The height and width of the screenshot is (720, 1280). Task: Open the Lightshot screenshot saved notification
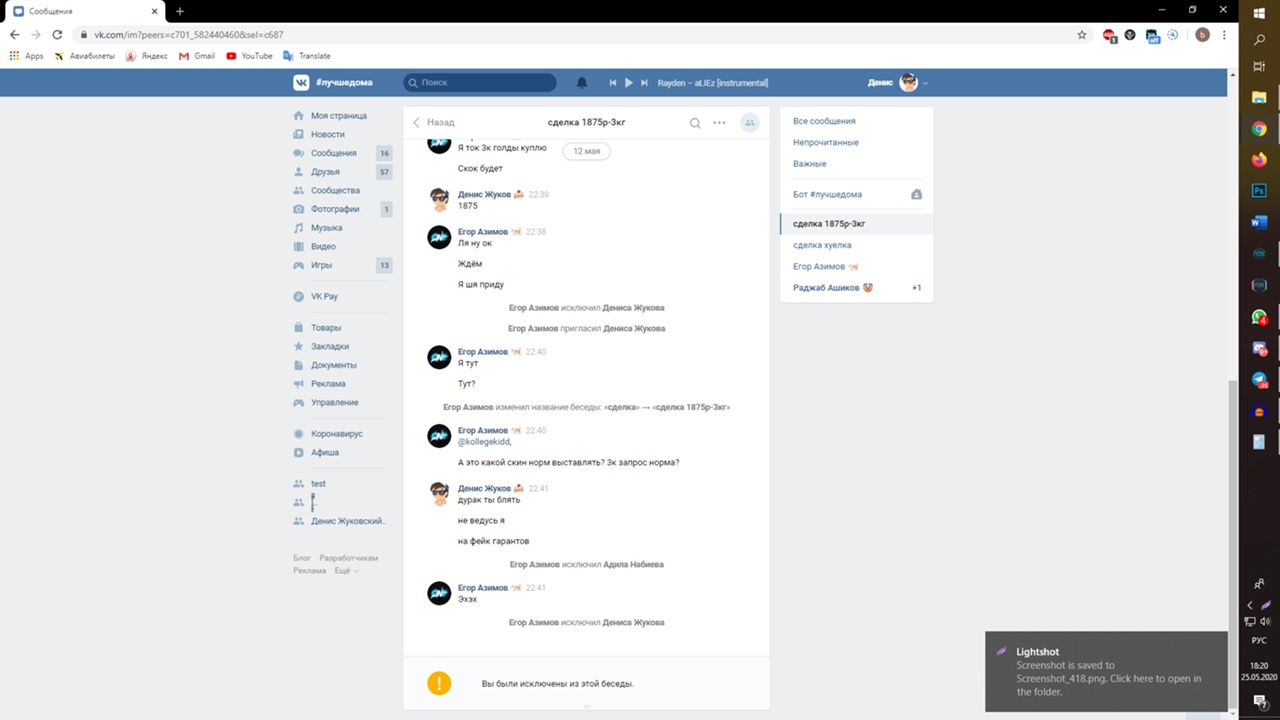click(1106, 671)
